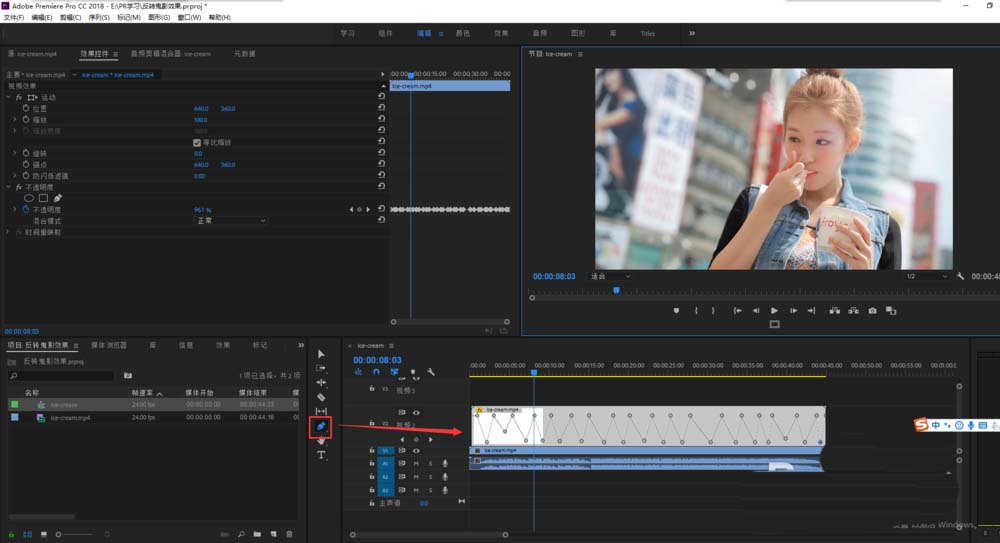Click Play in the Program monitor
1000x543 pixels.
pos(774,311)
